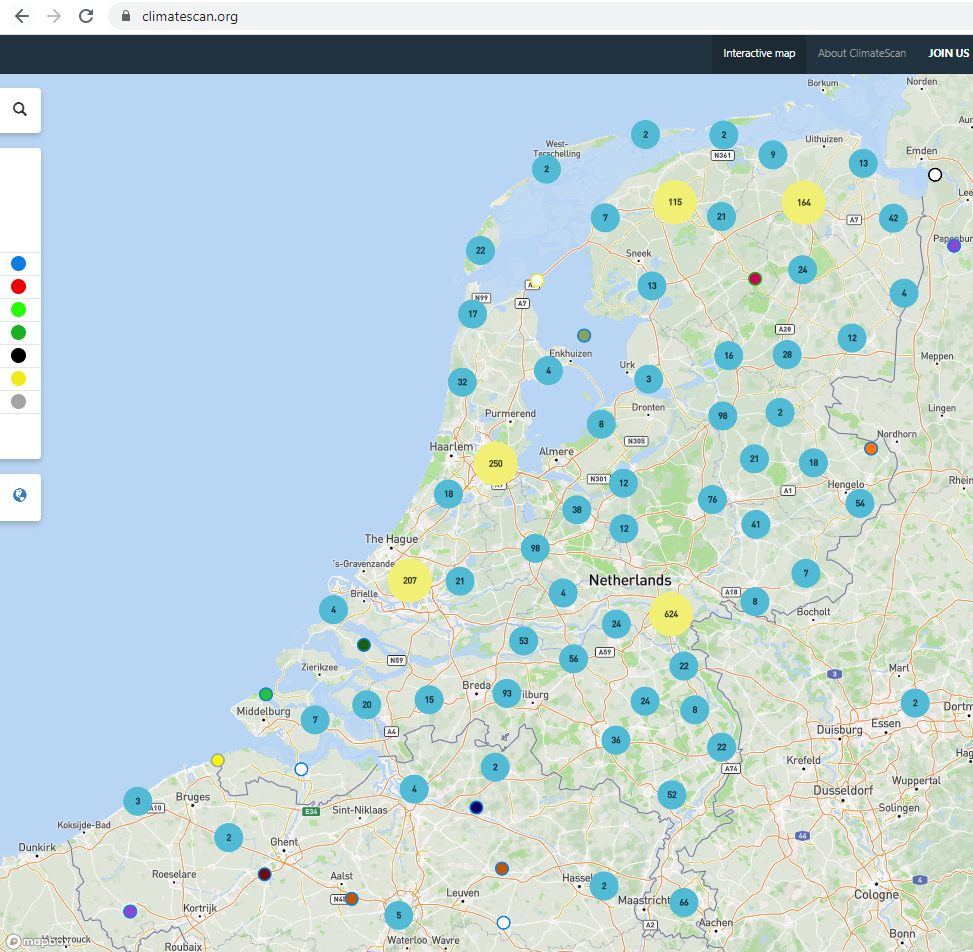This screenshot has width=973, height=952.
Task: Click the yellow 115 cluster marker
Action: 675,203
